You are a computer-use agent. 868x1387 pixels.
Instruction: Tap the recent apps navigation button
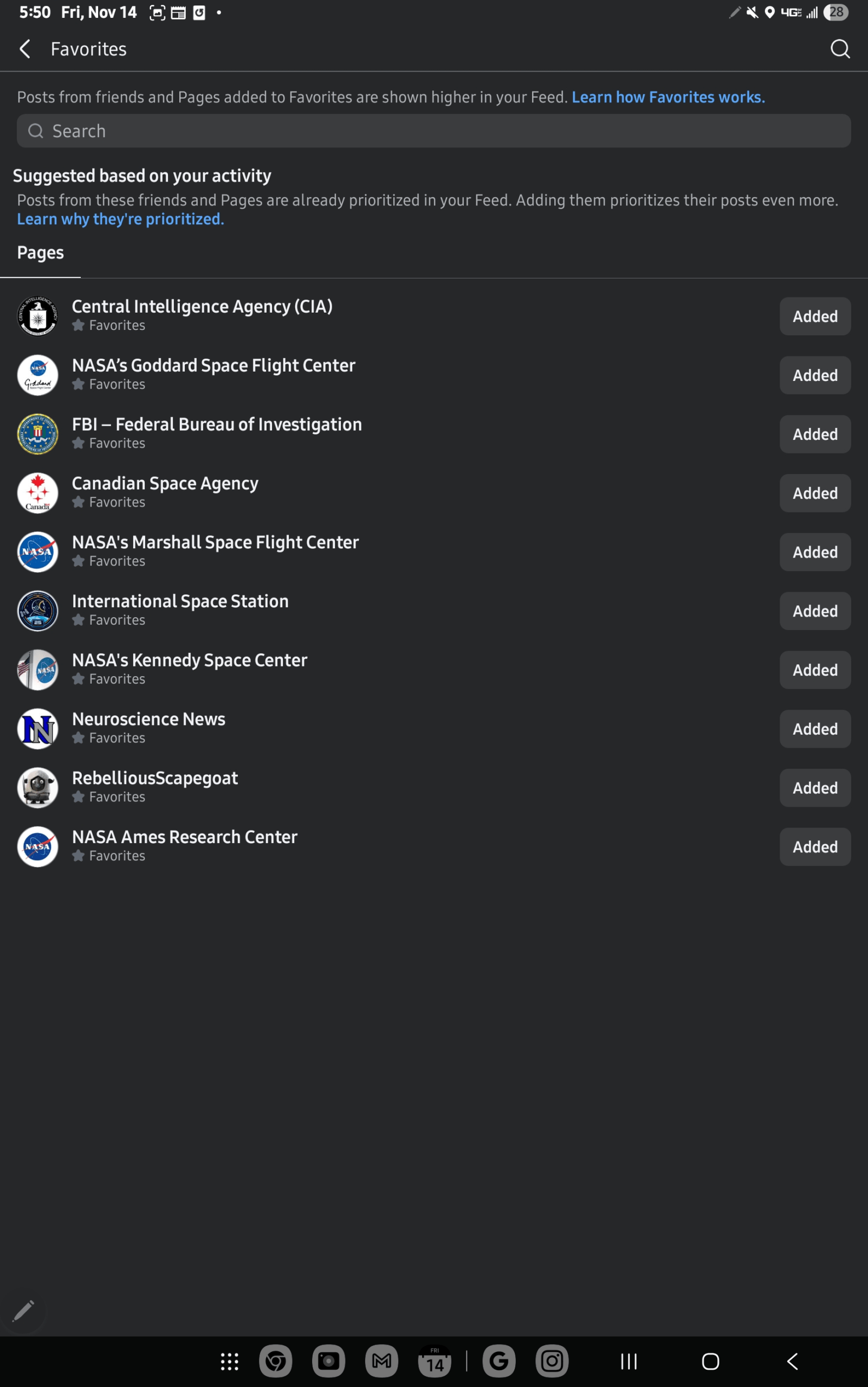[629, 1361]
